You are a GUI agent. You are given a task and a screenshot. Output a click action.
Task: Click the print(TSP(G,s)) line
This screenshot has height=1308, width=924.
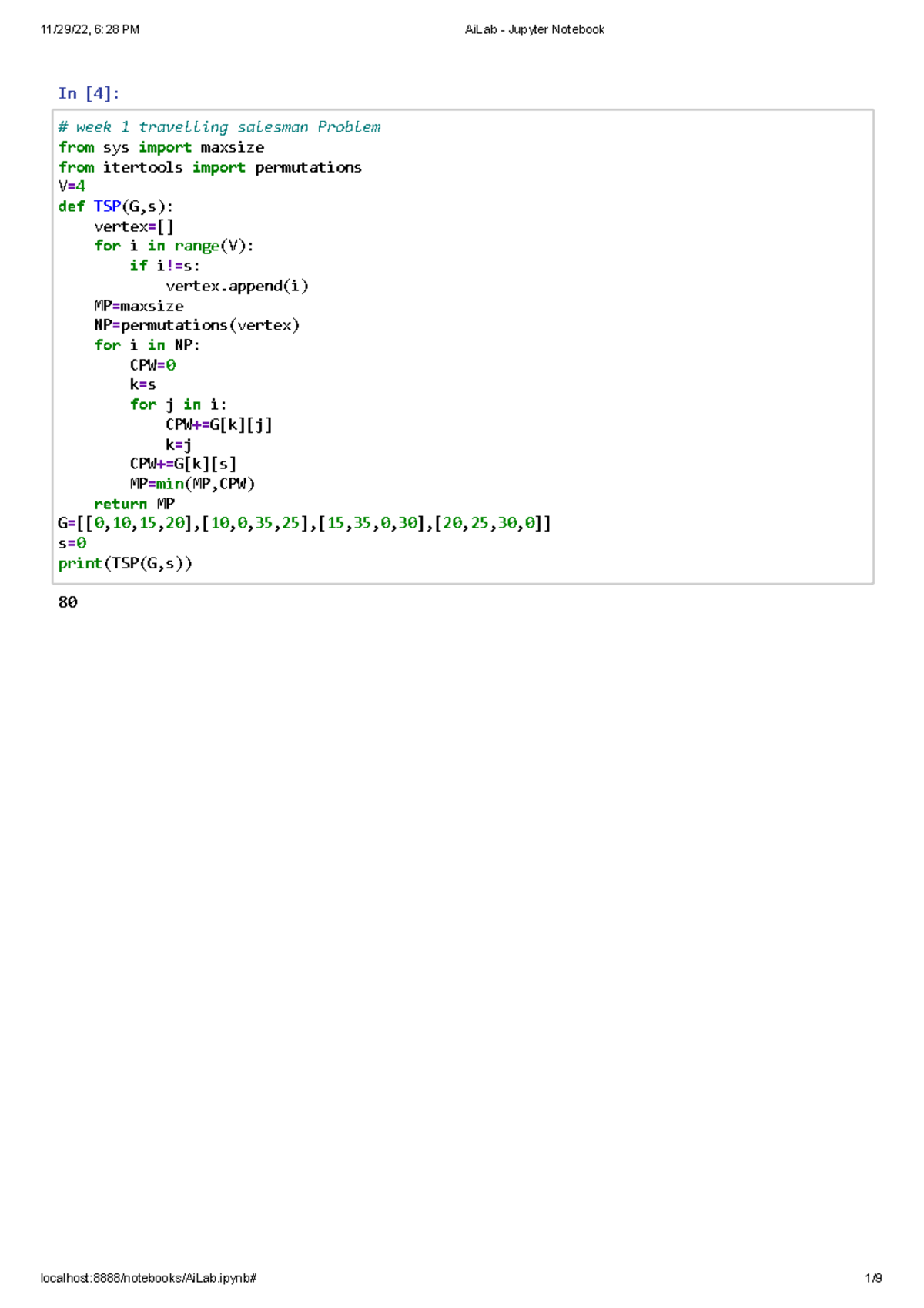pyautogui.click(x=125, y=563)
